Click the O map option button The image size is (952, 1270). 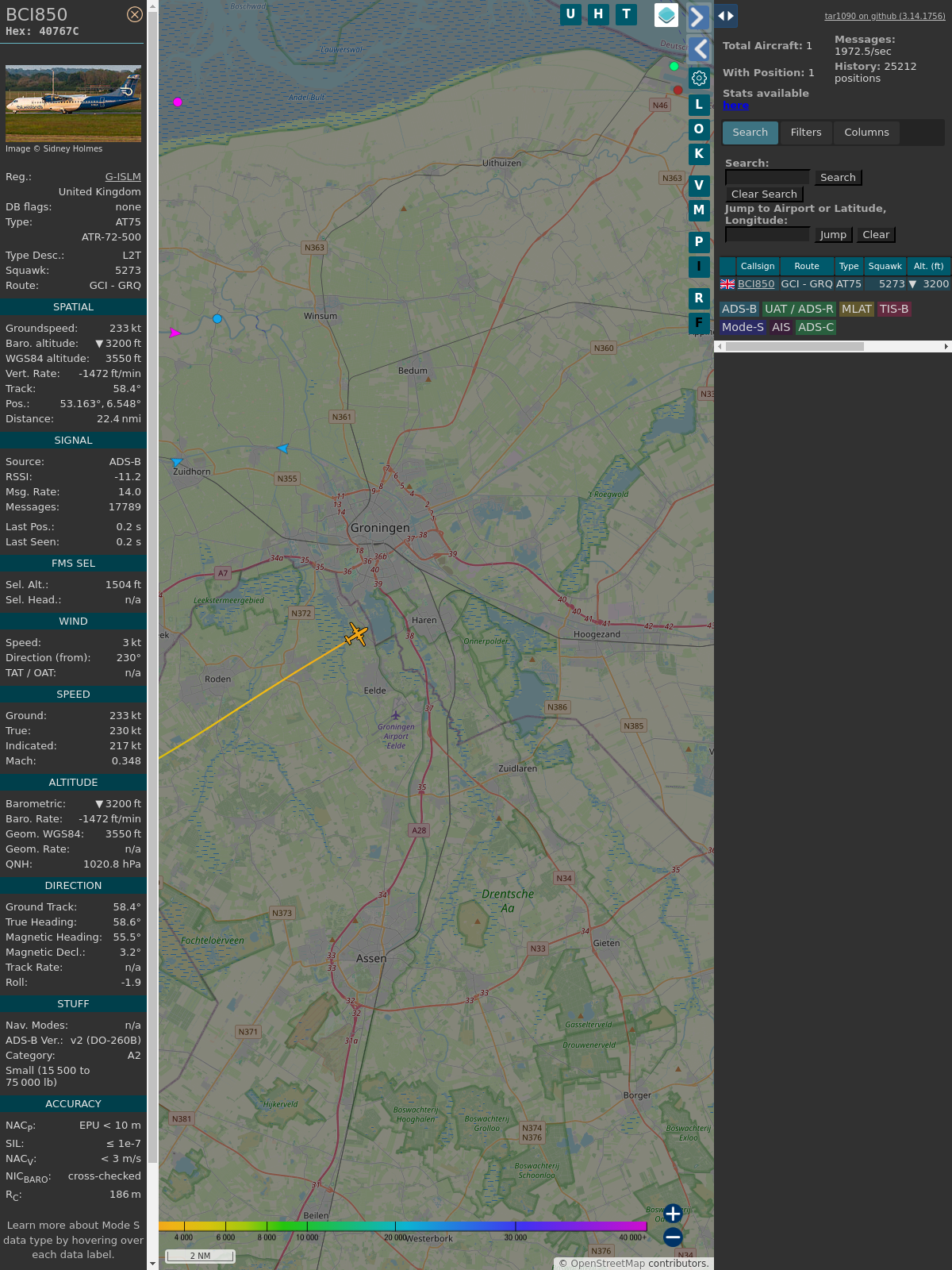click(699, 129)
